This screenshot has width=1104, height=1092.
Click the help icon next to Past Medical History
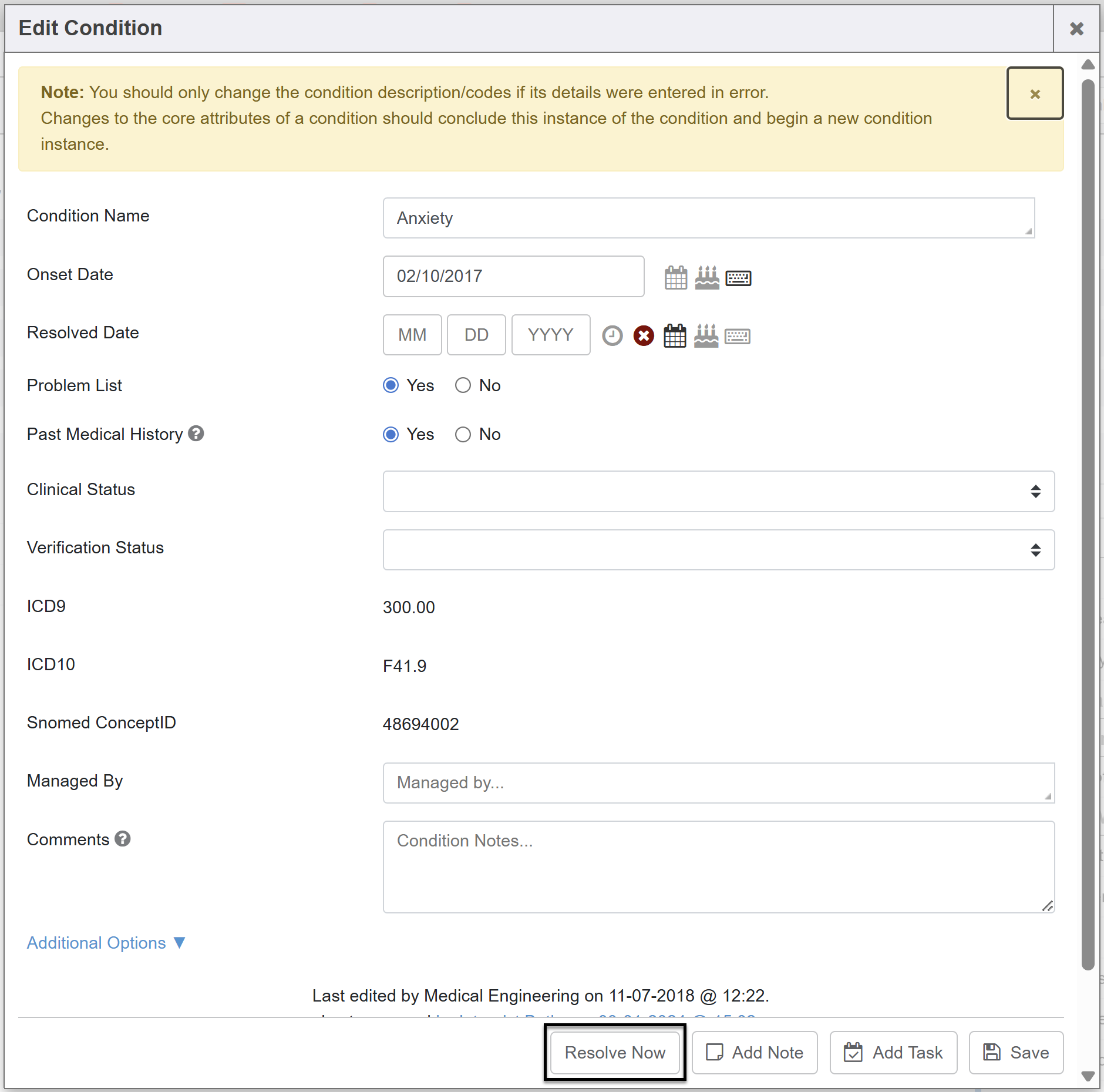[196, 434]
